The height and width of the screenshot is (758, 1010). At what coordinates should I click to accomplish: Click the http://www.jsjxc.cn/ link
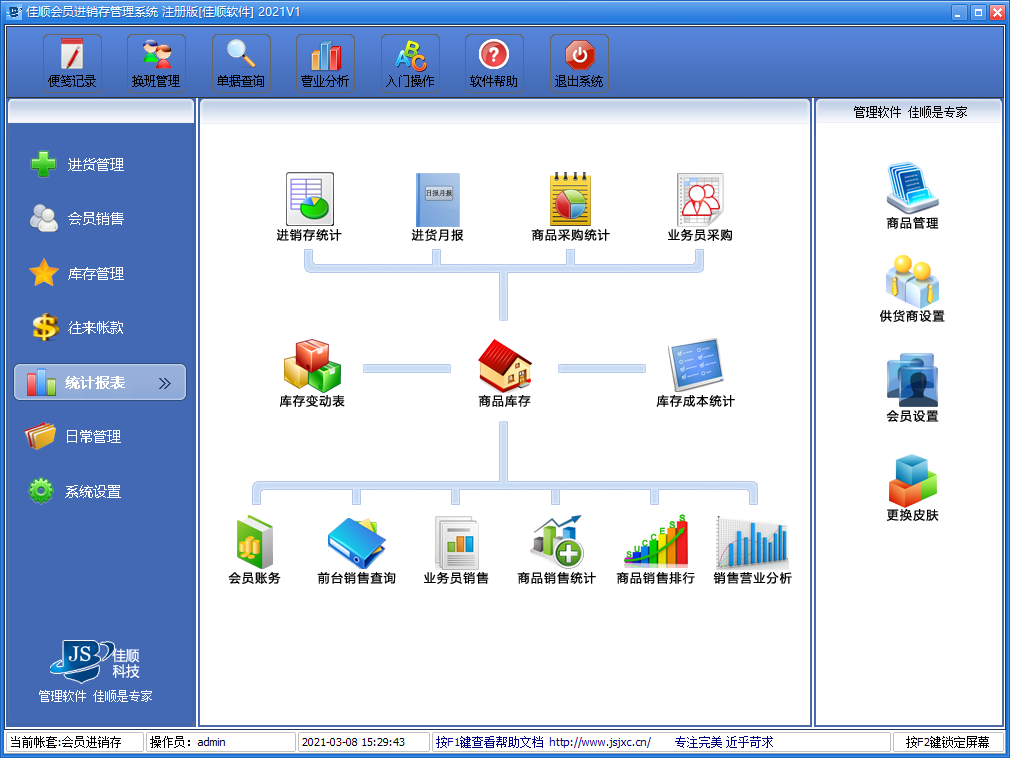pyautogui.click(x=600, y=742)
